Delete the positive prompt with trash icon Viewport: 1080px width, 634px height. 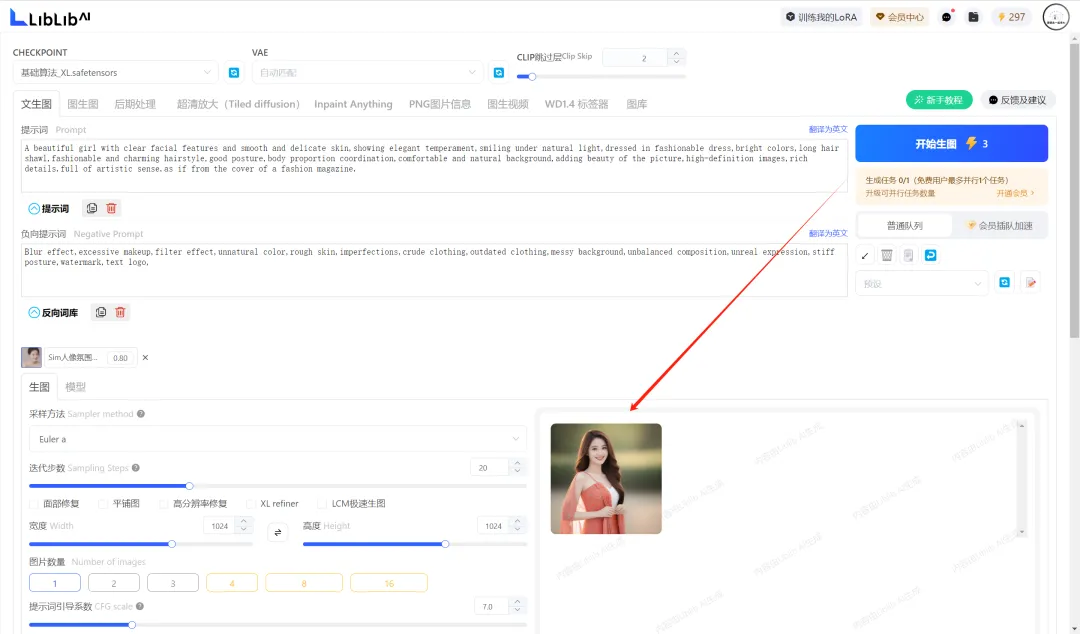111,208
